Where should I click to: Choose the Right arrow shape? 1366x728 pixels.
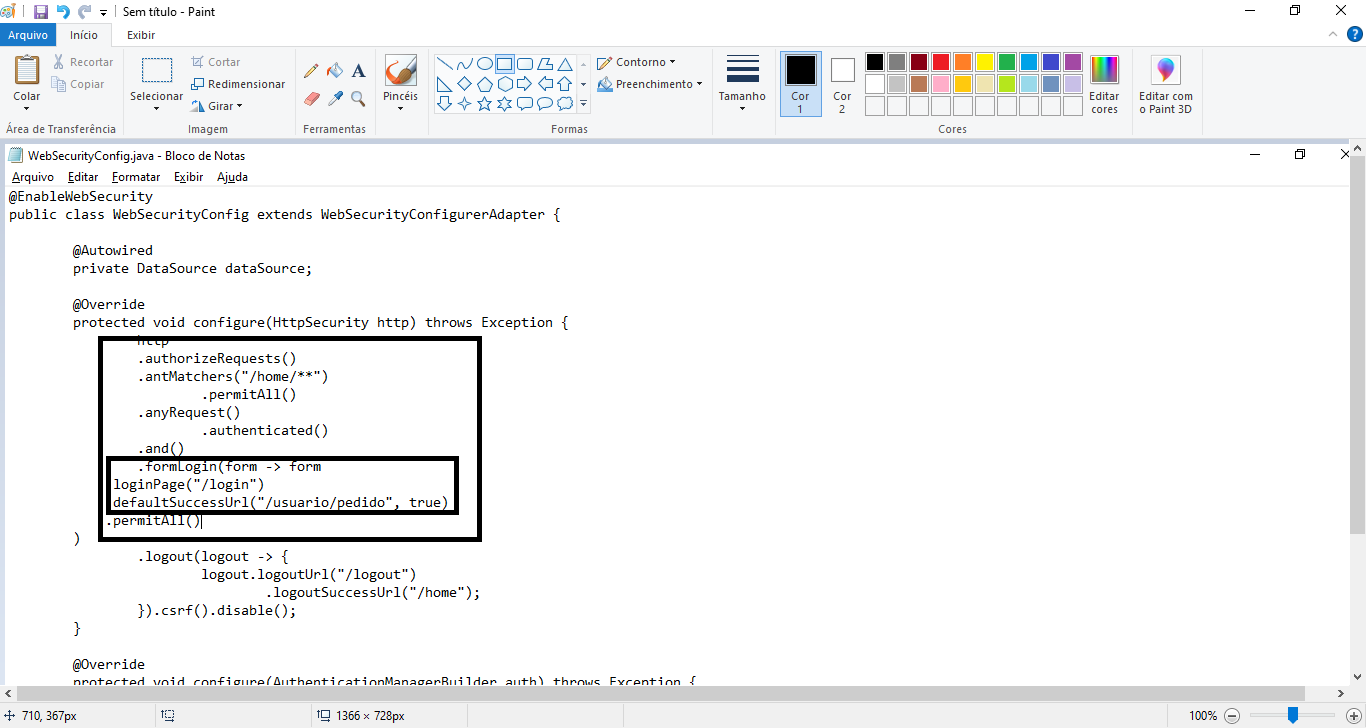pos(525,83)
